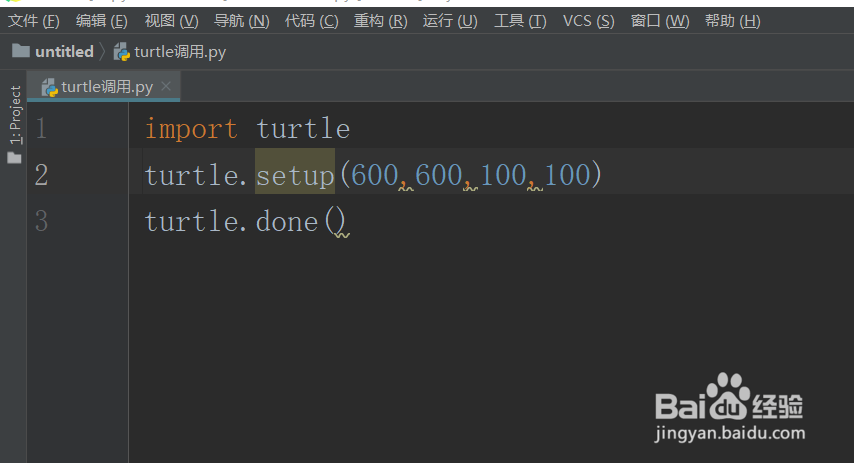Open the VCS menu
The image size is (854, 463).
(x=588, y=21)
